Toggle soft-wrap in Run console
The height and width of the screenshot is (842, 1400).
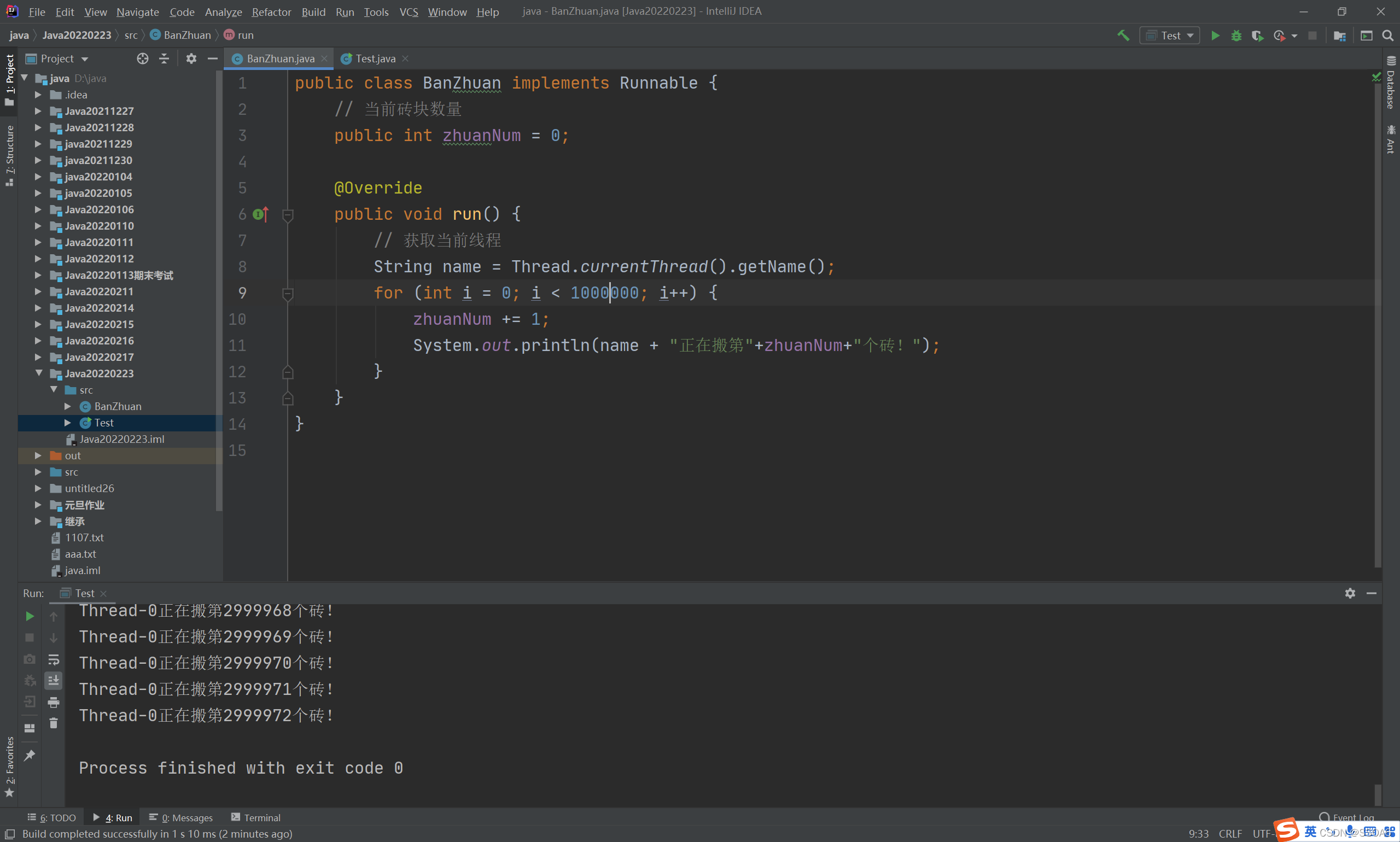[54, 659]
